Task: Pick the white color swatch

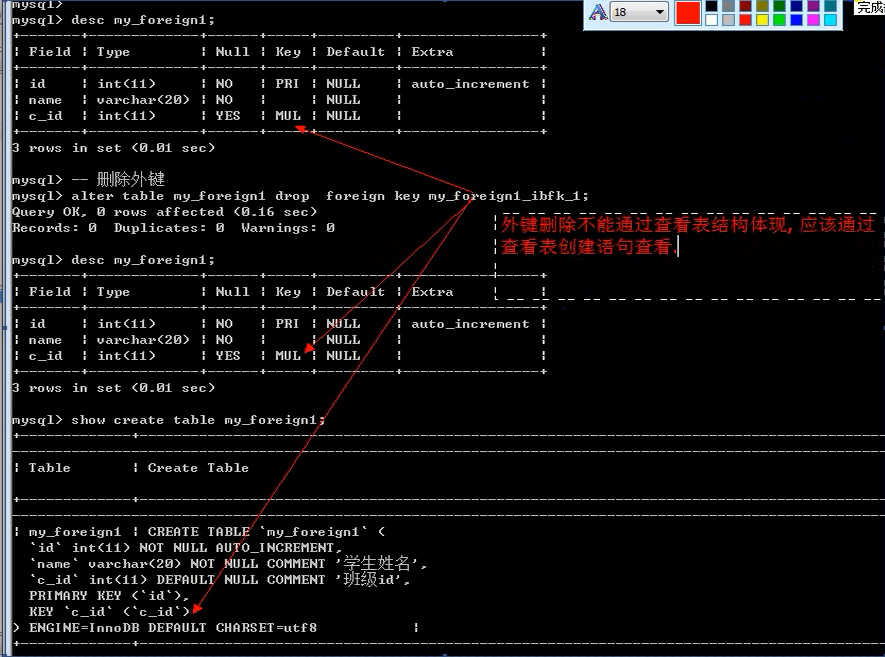Action: (711, 20)
